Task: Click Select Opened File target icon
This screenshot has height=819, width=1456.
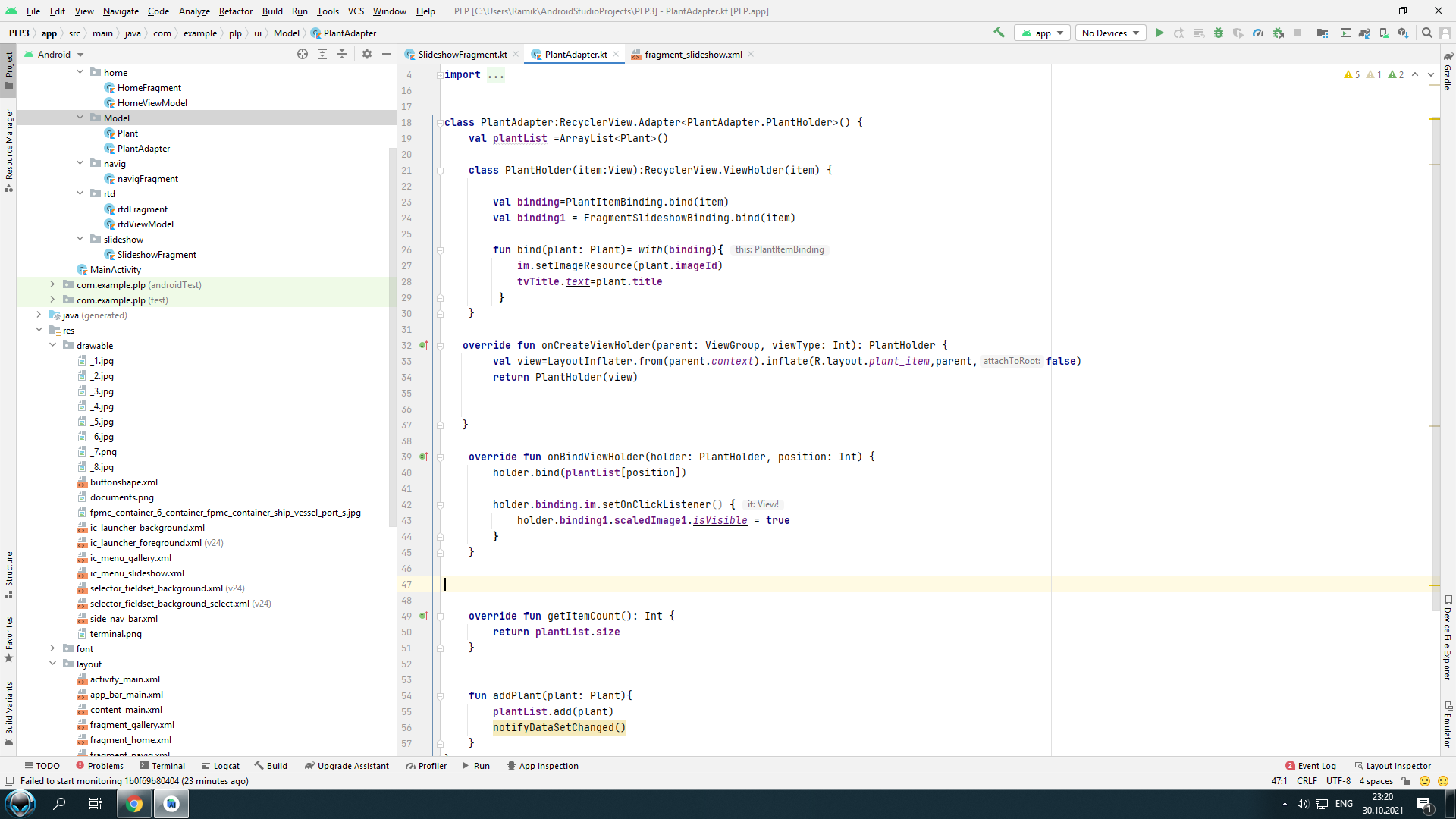Action: point(303,54)
